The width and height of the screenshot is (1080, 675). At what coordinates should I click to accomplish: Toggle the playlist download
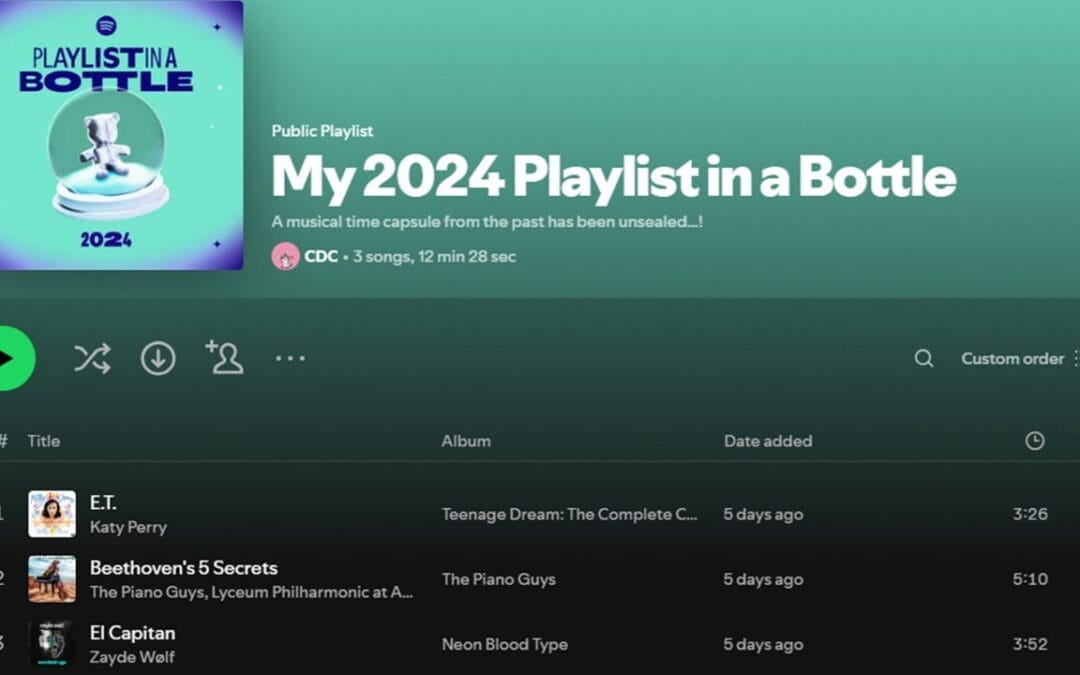[158, 357]
